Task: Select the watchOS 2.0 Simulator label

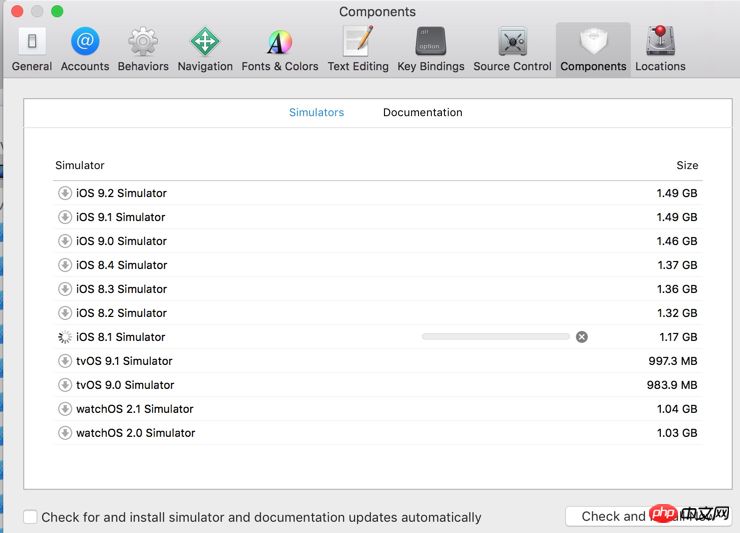Action: pos(135,433)
